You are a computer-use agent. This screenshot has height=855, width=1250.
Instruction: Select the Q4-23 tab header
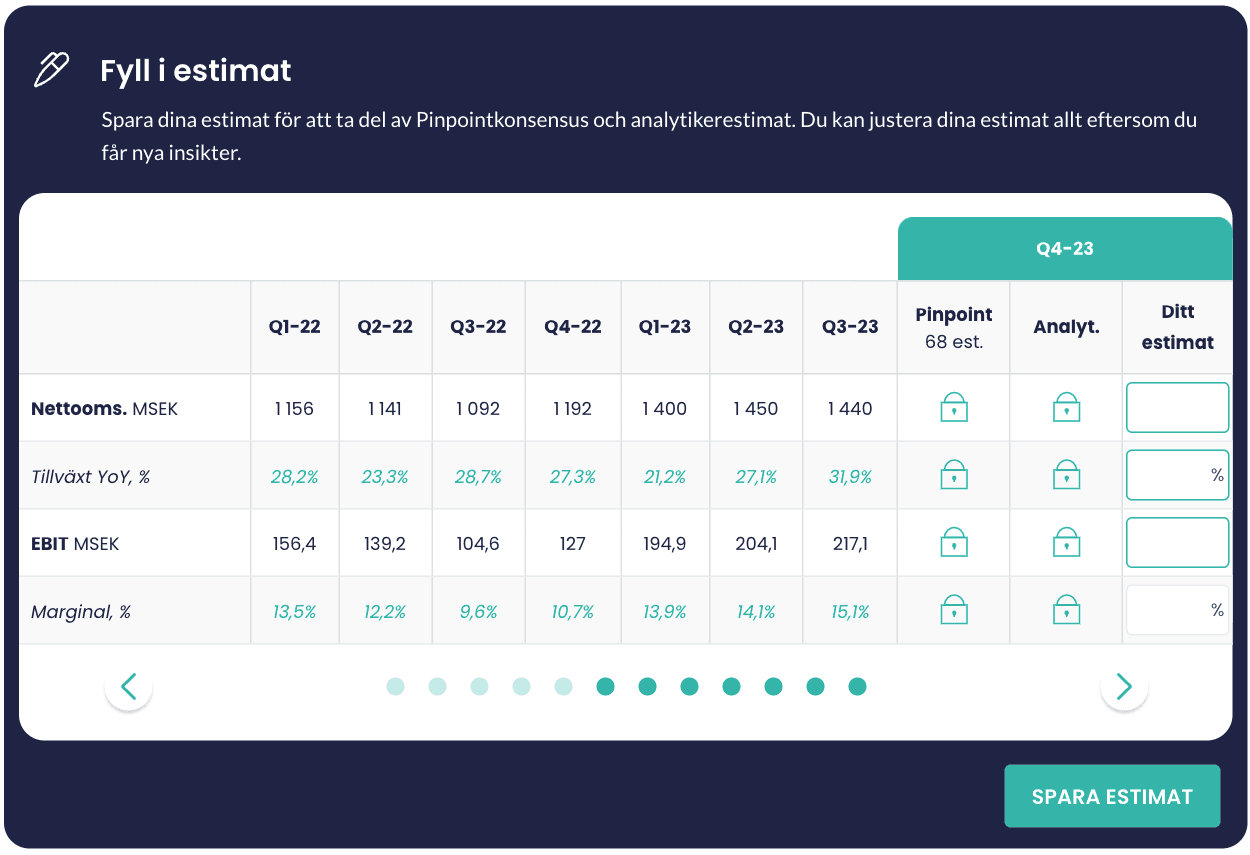pyautogui.click(x=1064, y=249)
